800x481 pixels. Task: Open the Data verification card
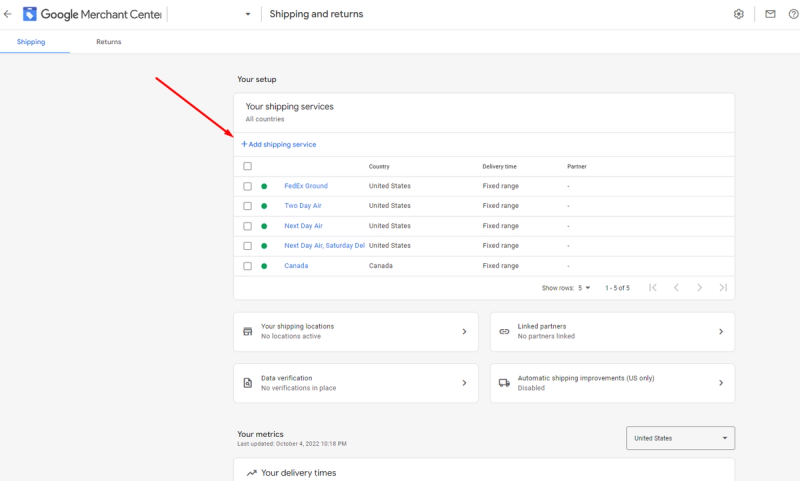pos(356,383)
